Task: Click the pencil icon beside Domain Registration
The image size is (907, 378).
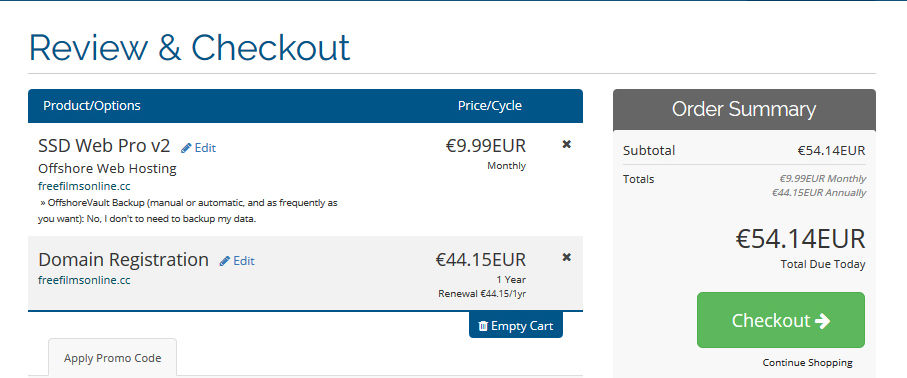Action: tap(224, 261)
